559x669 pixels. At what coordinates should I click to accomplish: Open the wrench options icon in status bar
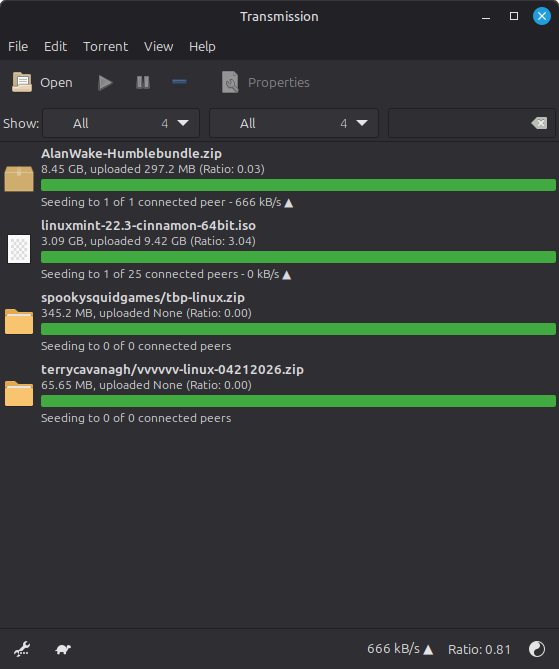[x=22, y=649]
